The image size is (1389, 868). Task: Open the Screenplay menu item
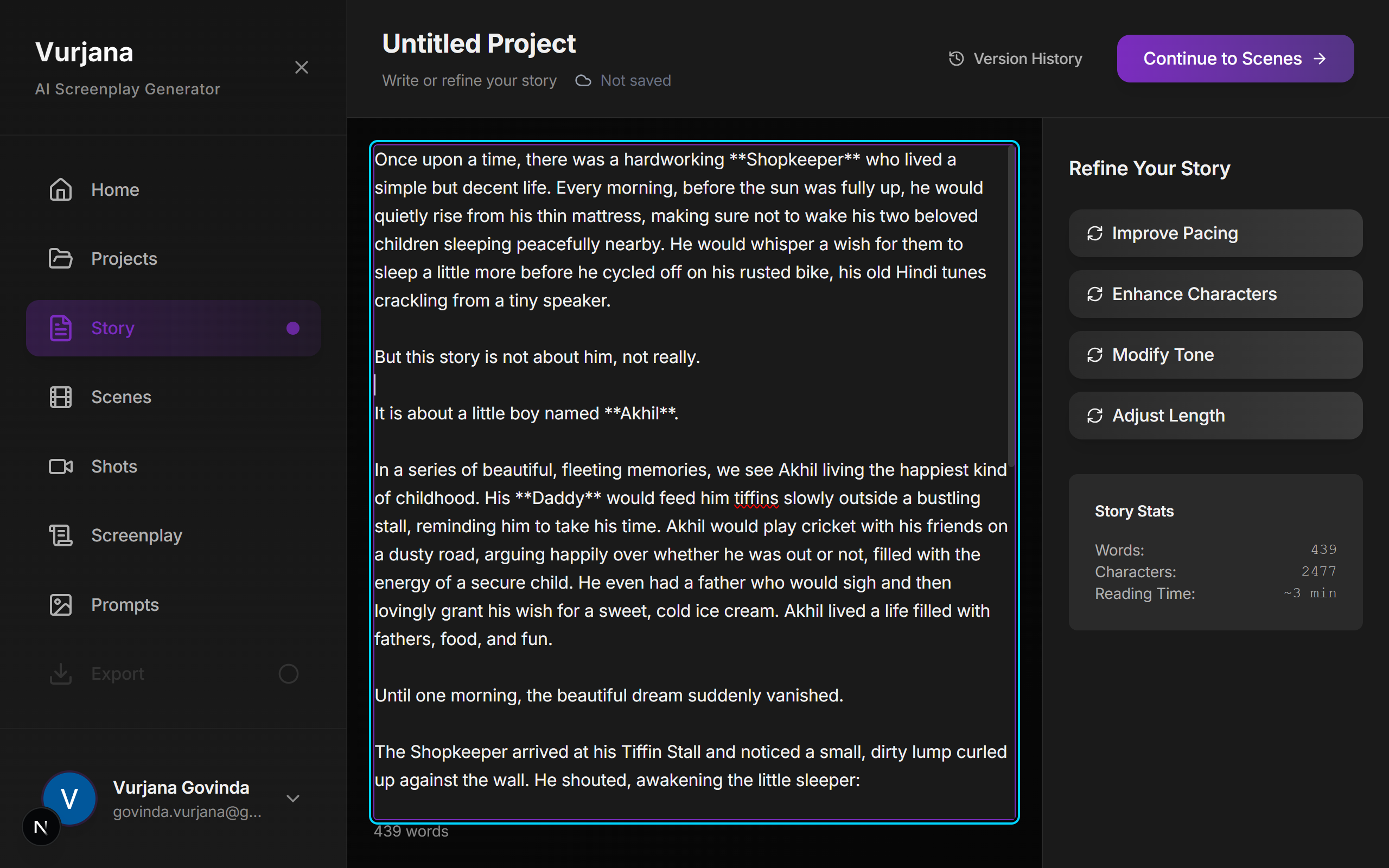[x=137, y=535]
